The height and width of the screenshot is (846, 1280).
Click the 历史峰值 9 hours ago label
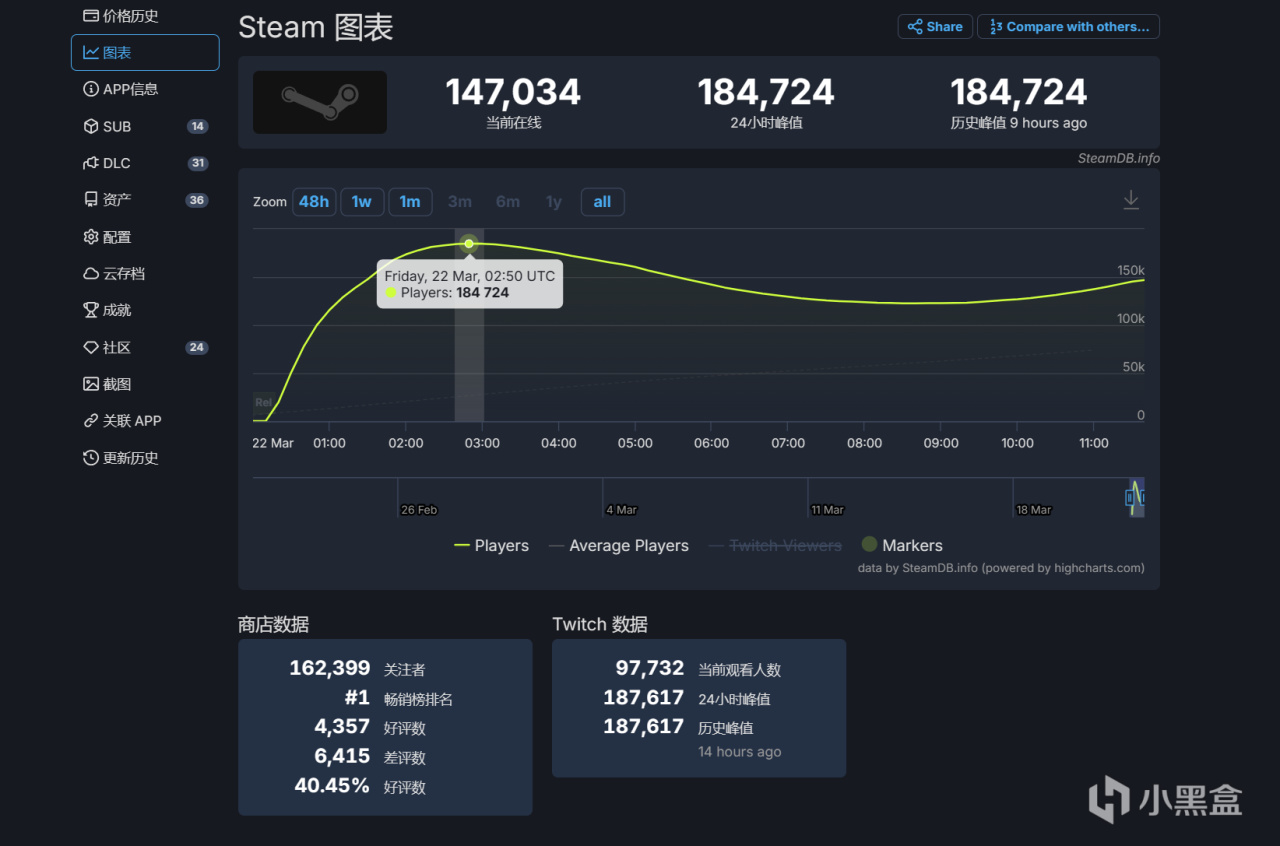pyautogui.click(x=1019, y=123)
